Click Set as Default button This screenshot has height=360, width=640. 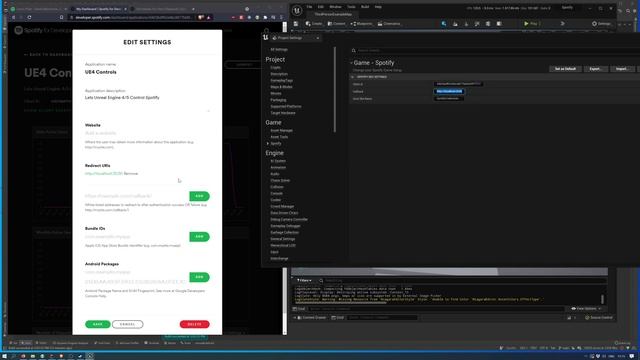[565, 69]
